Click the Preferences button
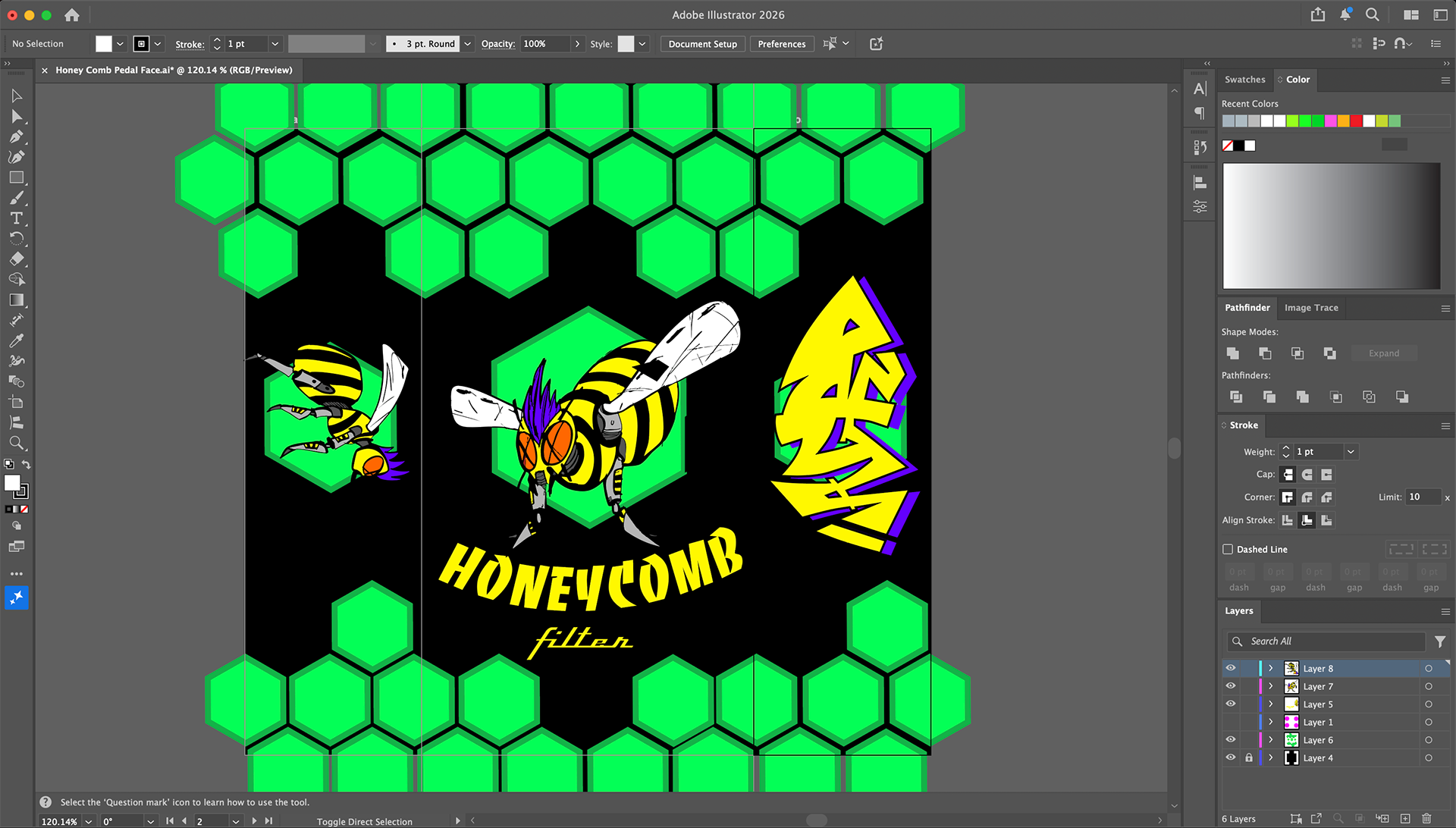 point(781,44)
